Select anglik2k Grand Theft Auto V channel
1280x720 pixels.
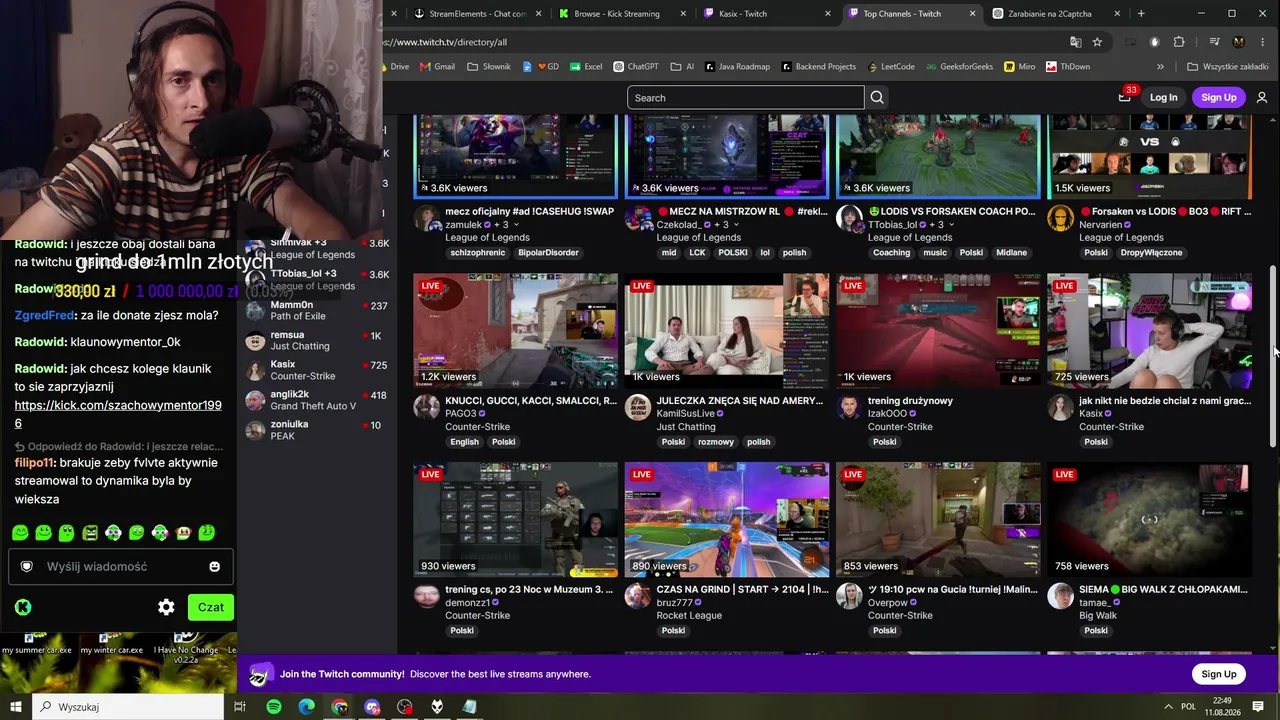pos(318,401)
